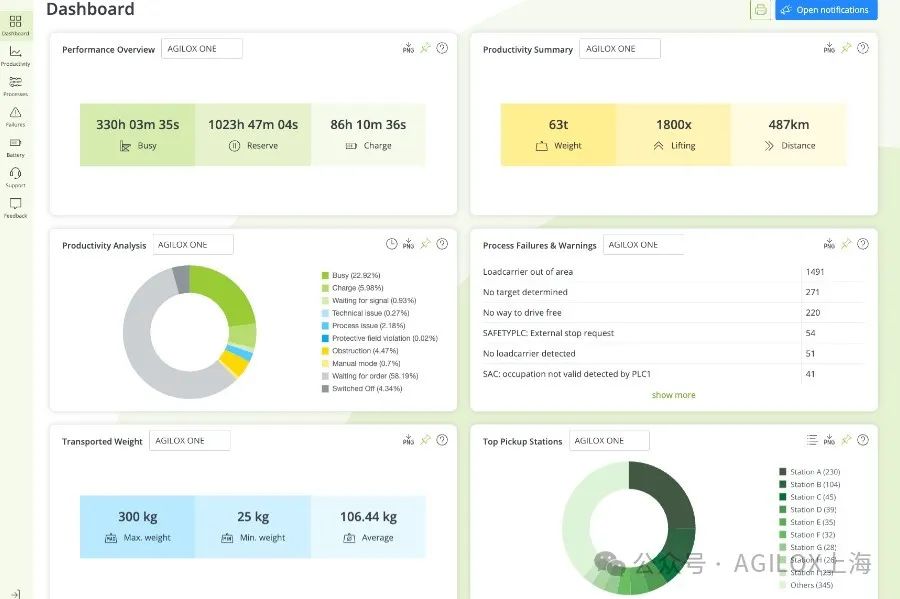The image size is (900, 599).
Task: Open vehicle dropdown in Top Pickup Stations
Action: pos(608,441)
